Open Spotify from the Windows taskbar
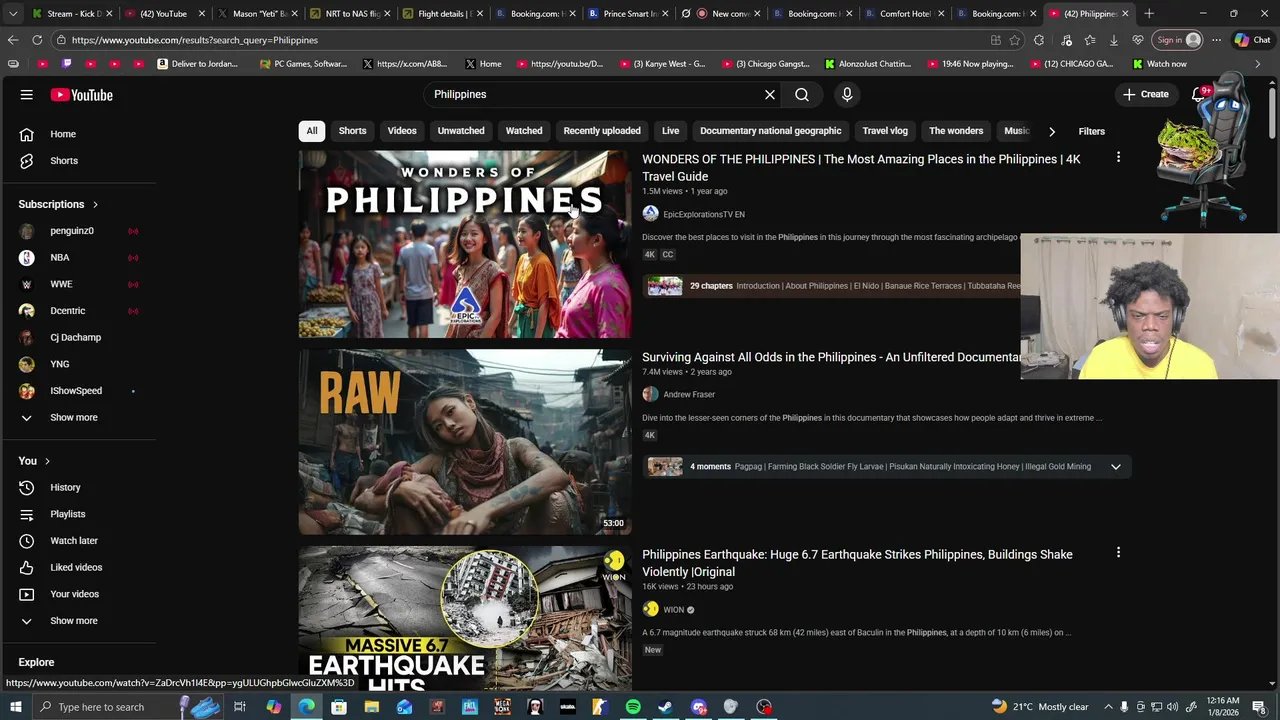This screenshot has height=720, width=1280. pyautogui.click(x=633, y=707)
